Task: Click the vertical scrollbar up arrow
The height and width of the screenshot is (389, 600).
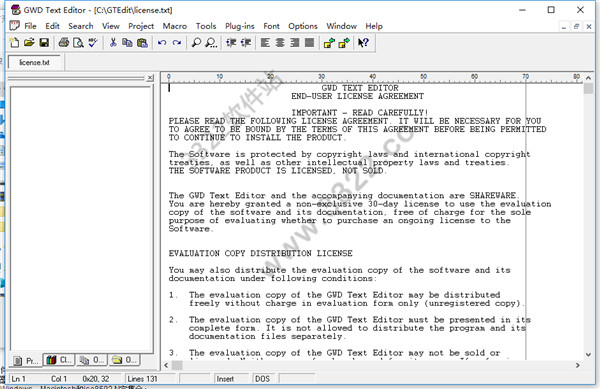Action: pos(588,78)
